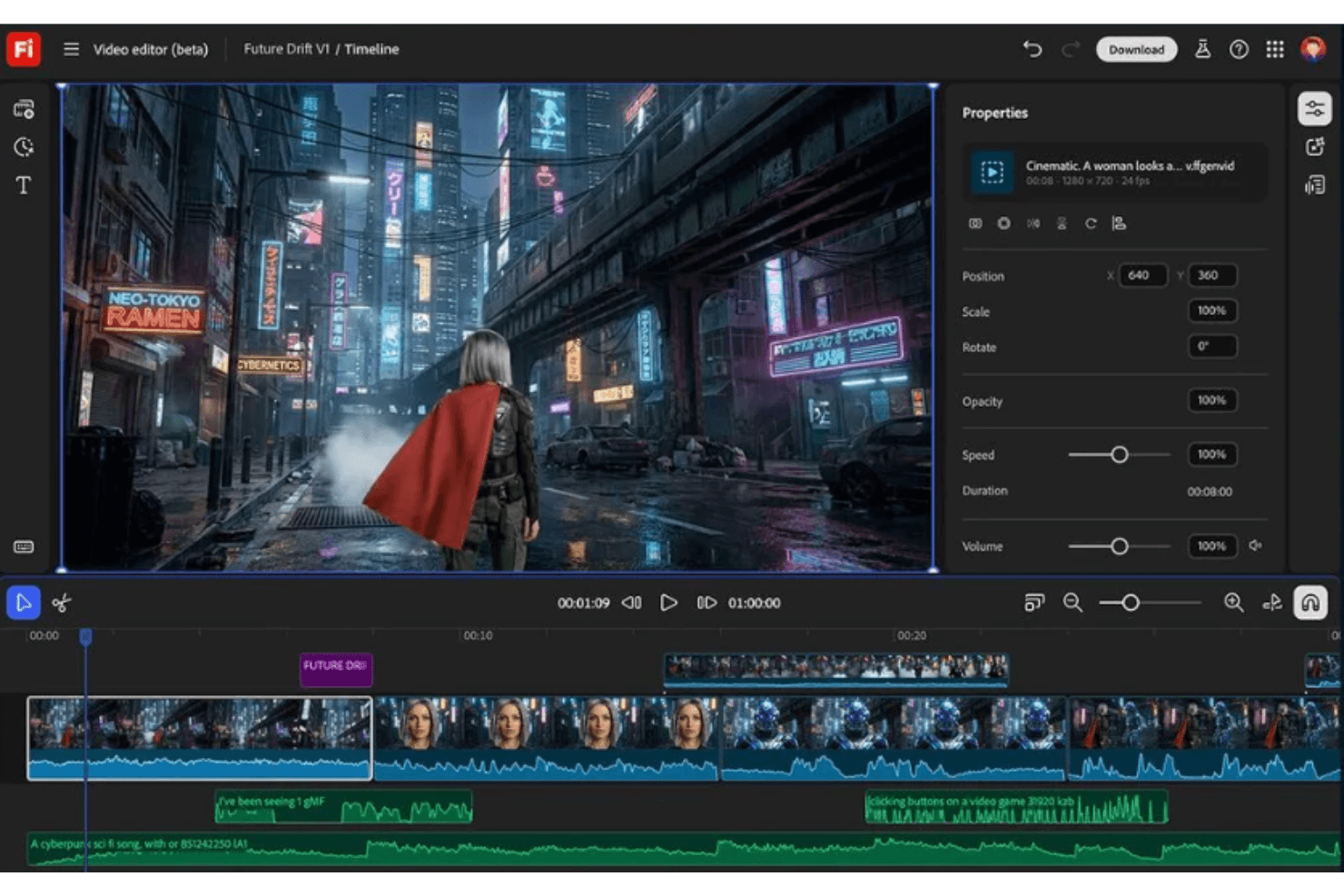The width and height of the screenshot is (1344, 896).
Task: Click the Scale percentage field
Action: point(1211,310)
